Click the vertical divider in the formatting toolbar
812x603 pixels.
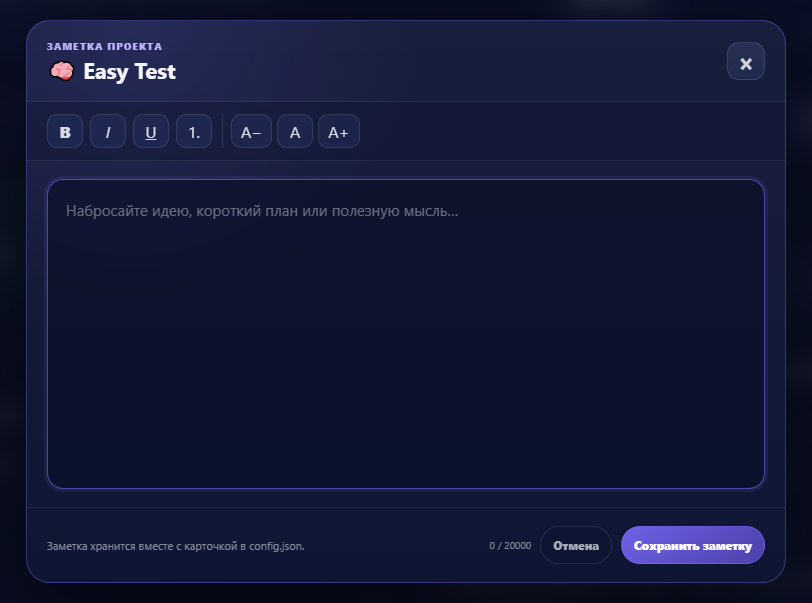[222, 132]
